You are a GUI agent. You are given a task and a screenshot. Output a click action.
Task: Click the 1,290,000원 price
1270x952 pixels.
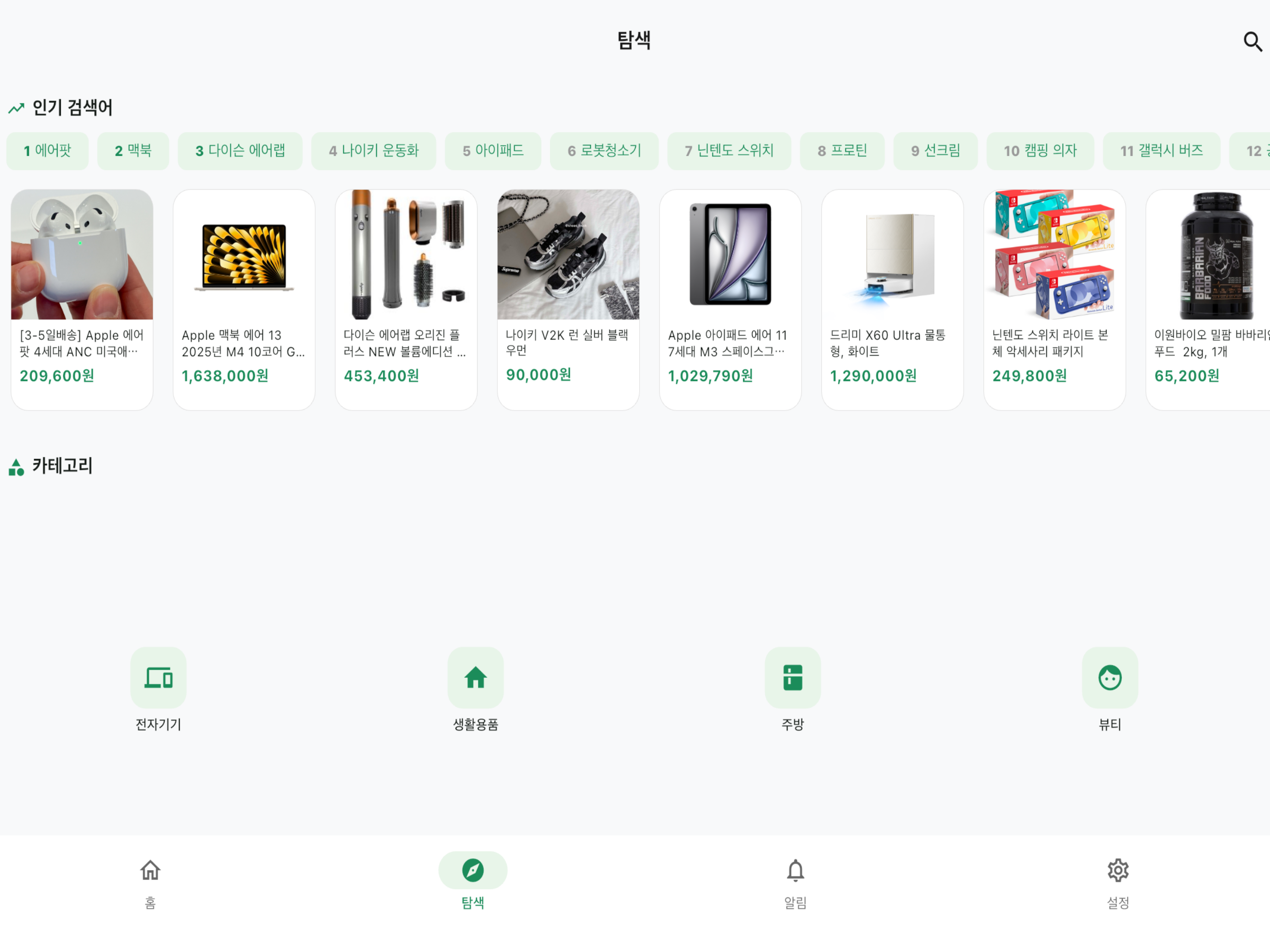(873, 376)
